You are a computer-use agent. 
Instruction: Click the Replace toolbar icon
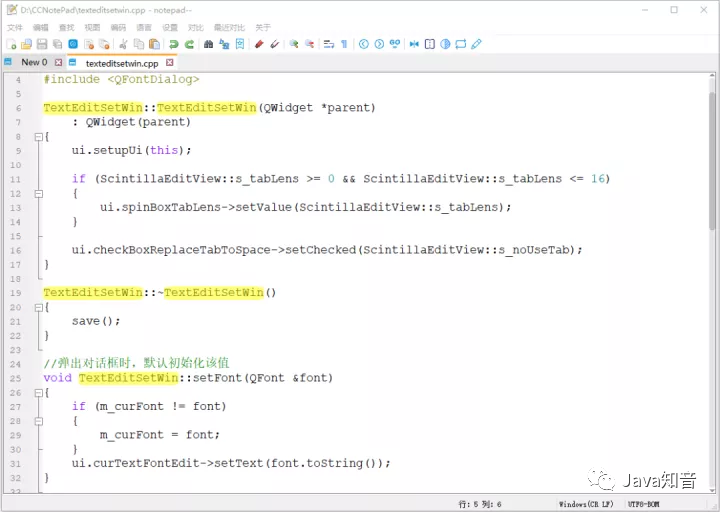click(224, 44)
